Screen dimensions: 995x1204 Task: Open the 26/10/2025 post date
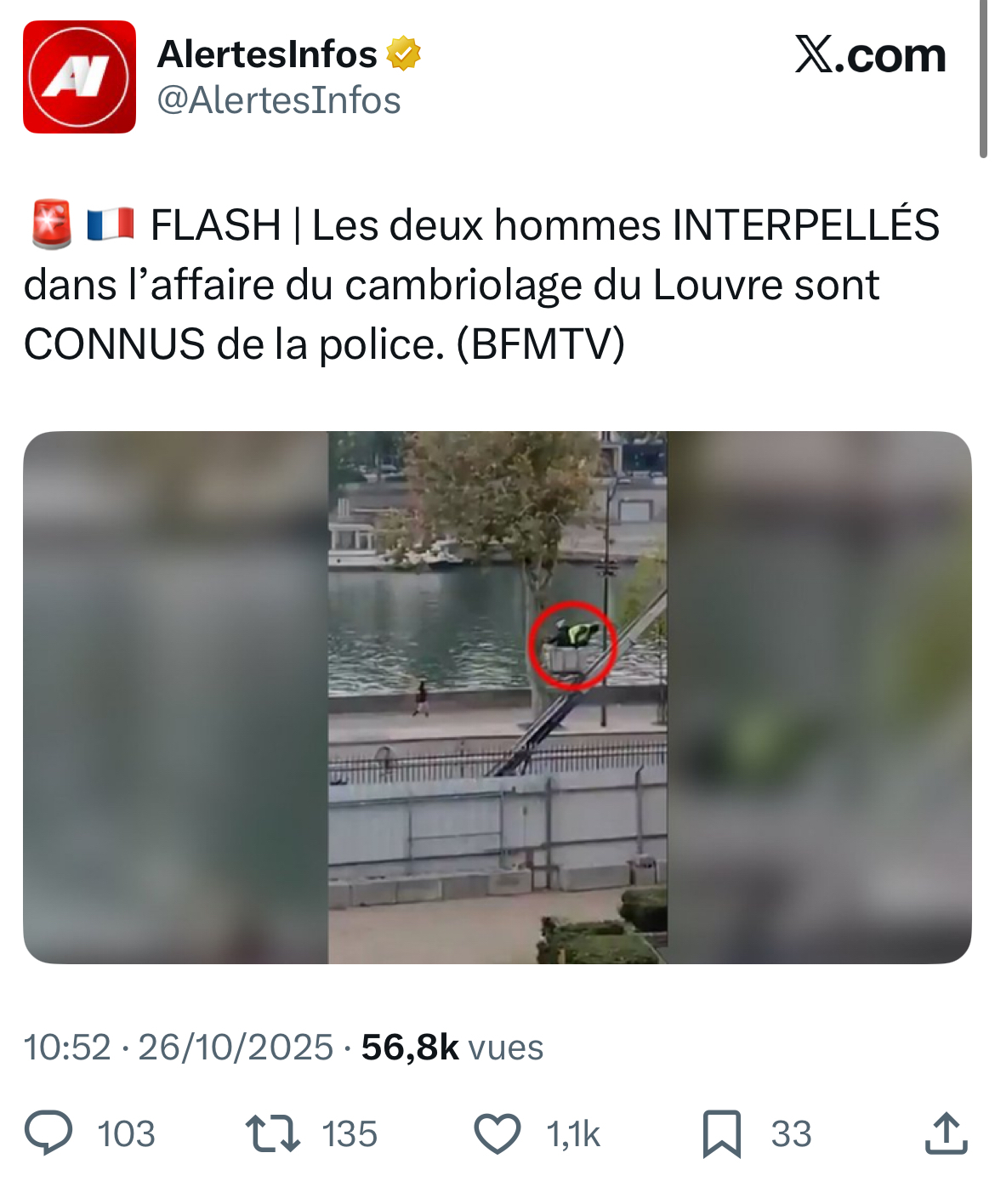(x=236, y=1048)
